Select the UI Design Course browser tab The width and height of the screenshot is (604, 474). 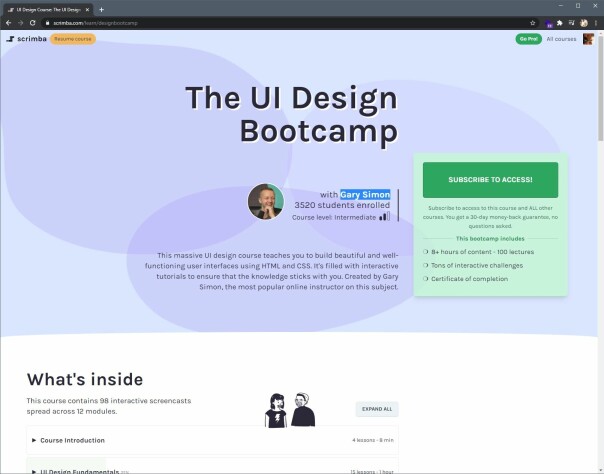[48, 10]
